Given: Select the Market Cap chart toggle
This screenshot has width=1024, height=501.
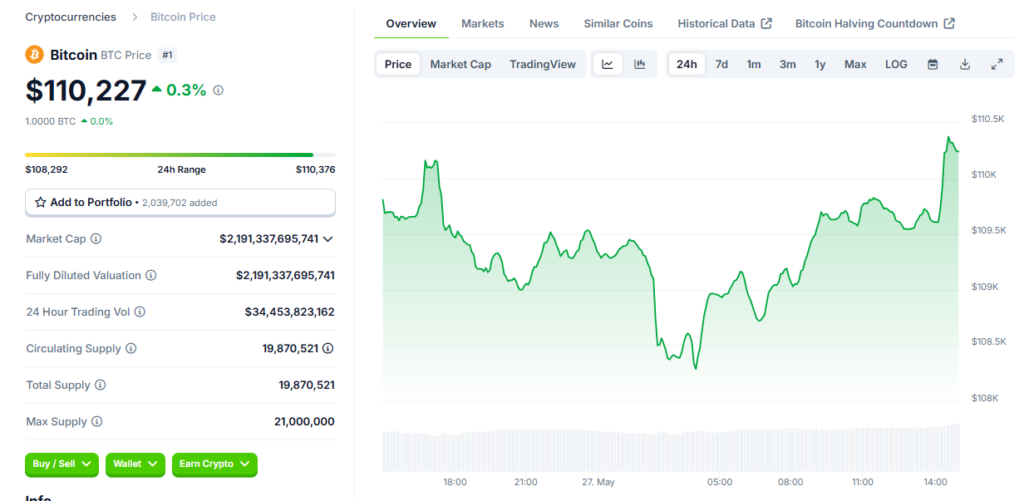Looking at the screenshot, I should 460,64.
